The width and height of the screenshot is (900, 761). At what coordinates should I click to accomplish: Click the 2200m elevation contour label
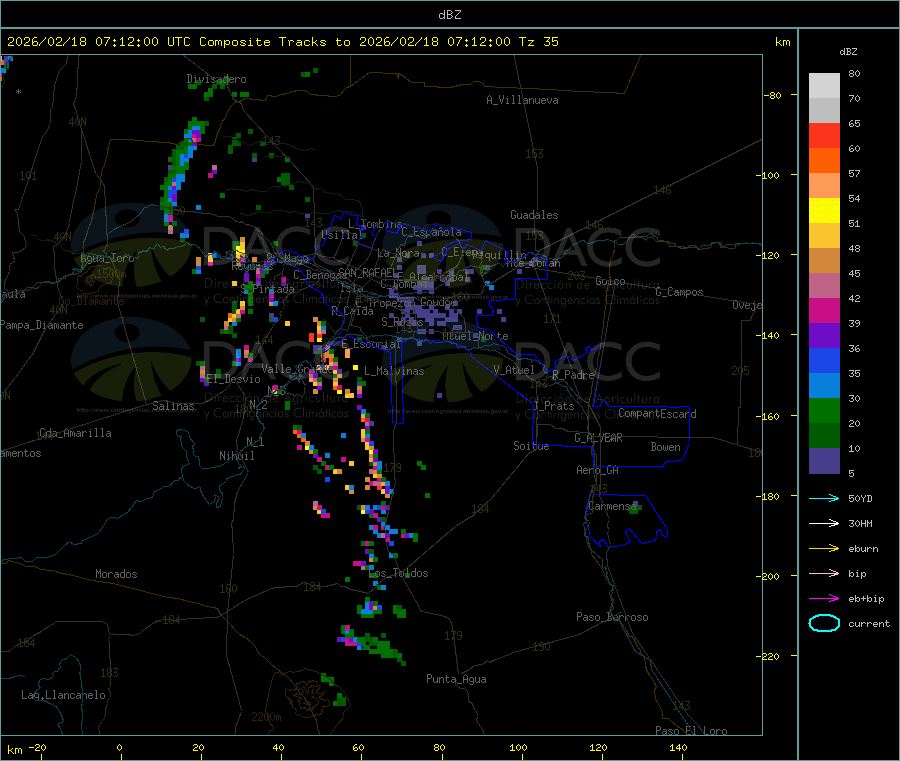click(266, 717)
